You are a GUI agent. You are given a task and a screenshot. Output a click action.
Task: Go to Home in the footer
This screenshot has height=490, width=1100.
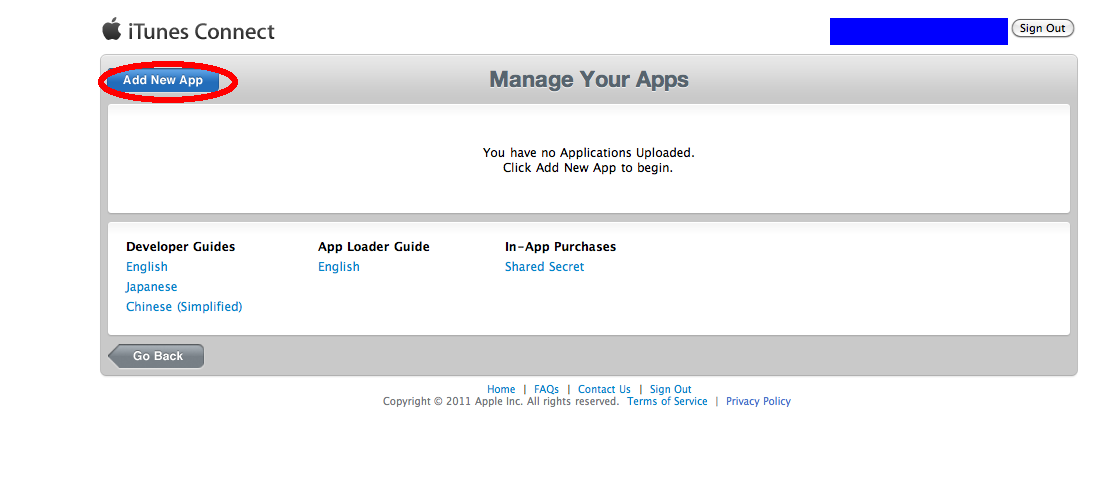[x=501, y=389]
